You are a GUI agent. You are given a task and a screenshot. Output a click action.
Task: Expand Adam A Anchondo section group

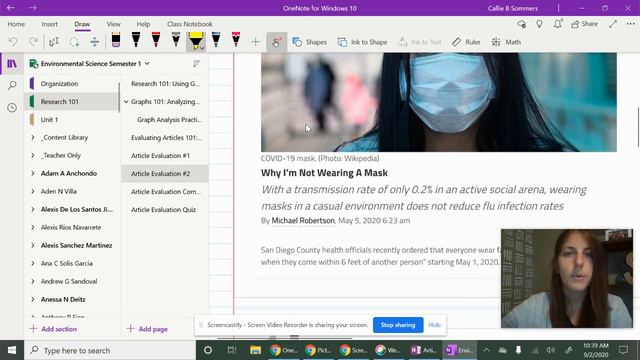[33, 173]
